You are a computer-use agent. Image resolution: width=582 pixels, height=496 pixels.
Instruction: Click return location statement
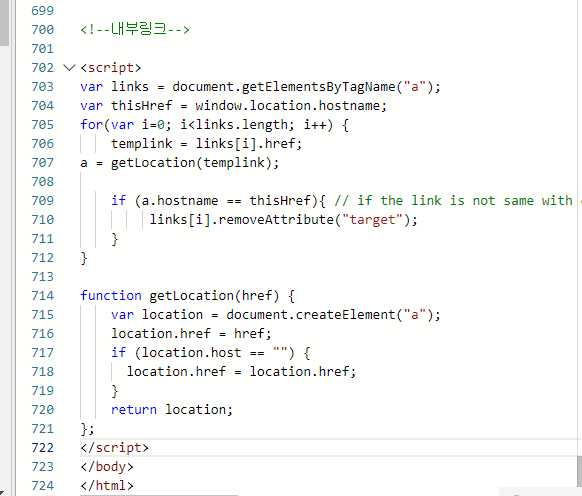click(172, 410)
